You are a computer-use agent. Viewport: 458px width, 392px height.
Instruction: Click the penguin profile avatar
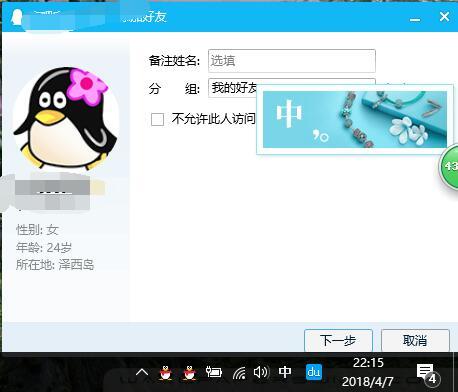coord(65,118)
